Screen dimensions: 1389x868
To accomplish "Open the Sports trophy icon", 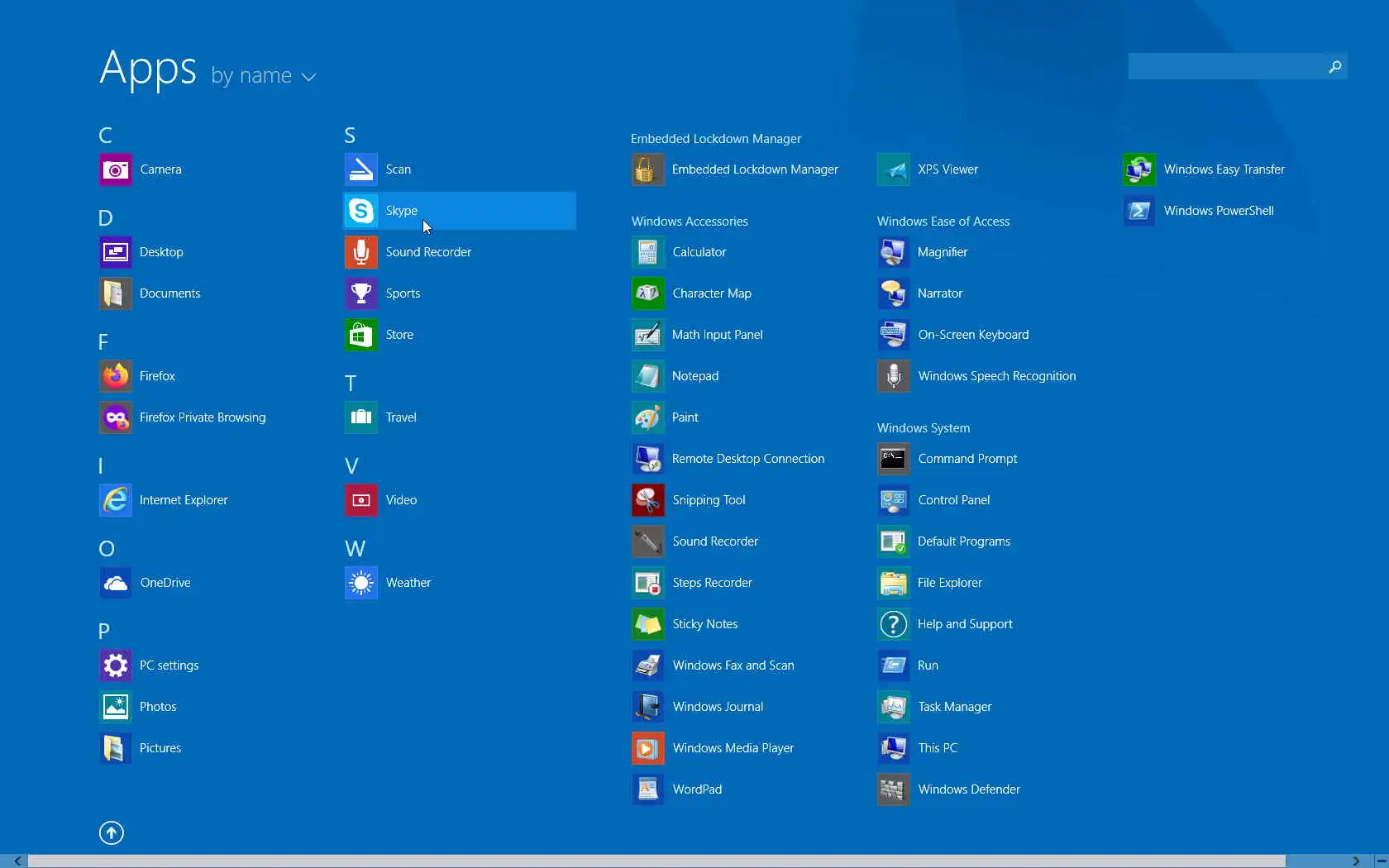I will [x=361, y=293].
